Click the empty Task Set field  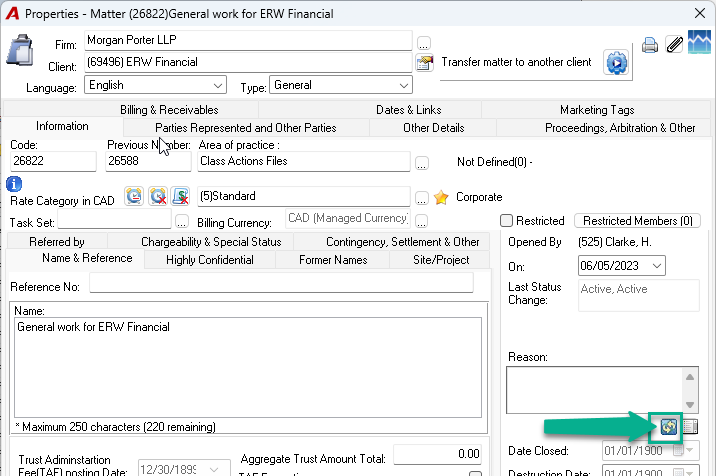(x=114, y=219)
